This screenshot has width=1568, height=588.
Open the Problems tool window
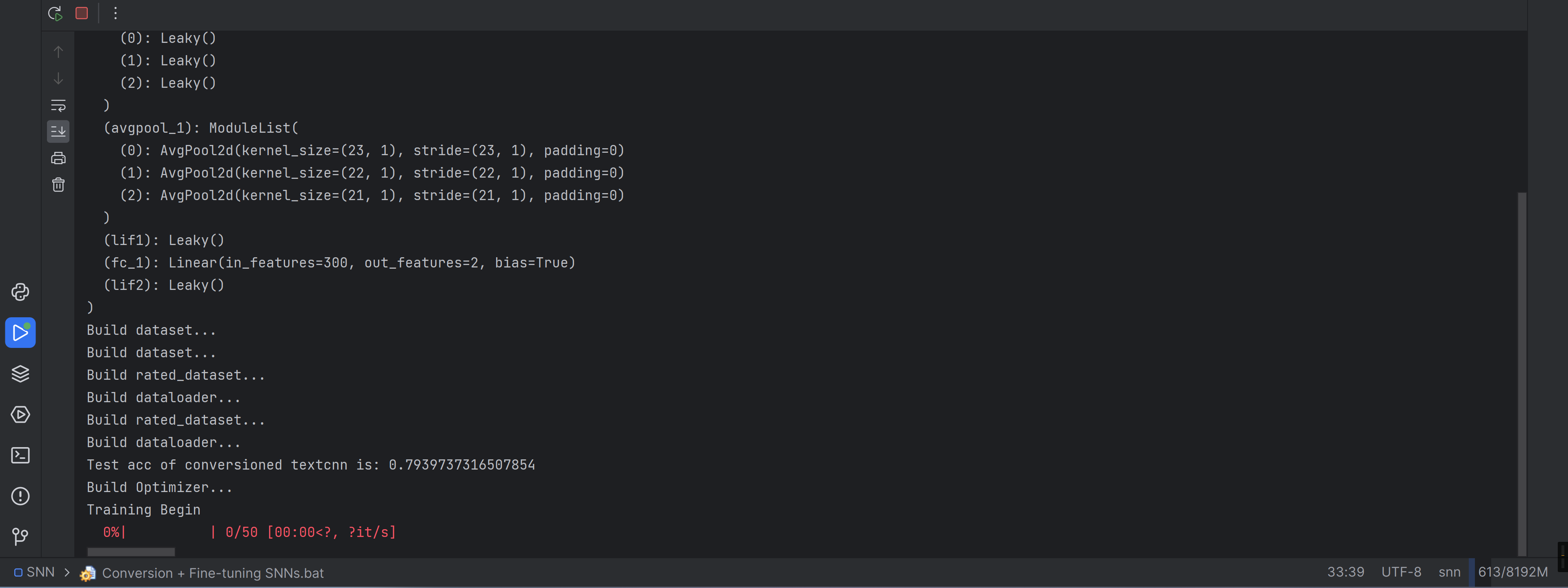[x=20, y=496]
